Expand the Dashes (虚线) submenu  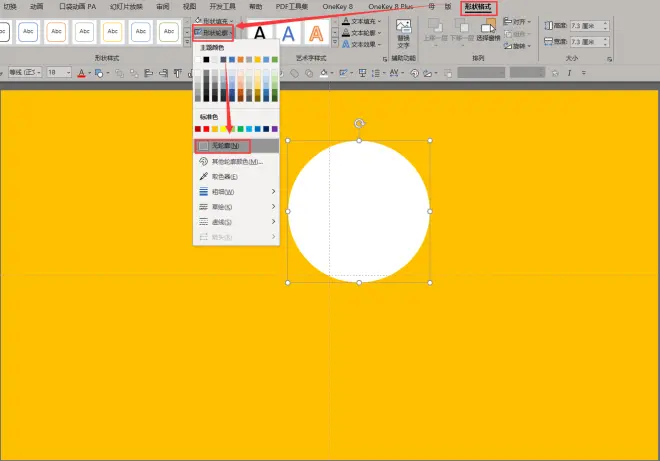coord(236,222)
